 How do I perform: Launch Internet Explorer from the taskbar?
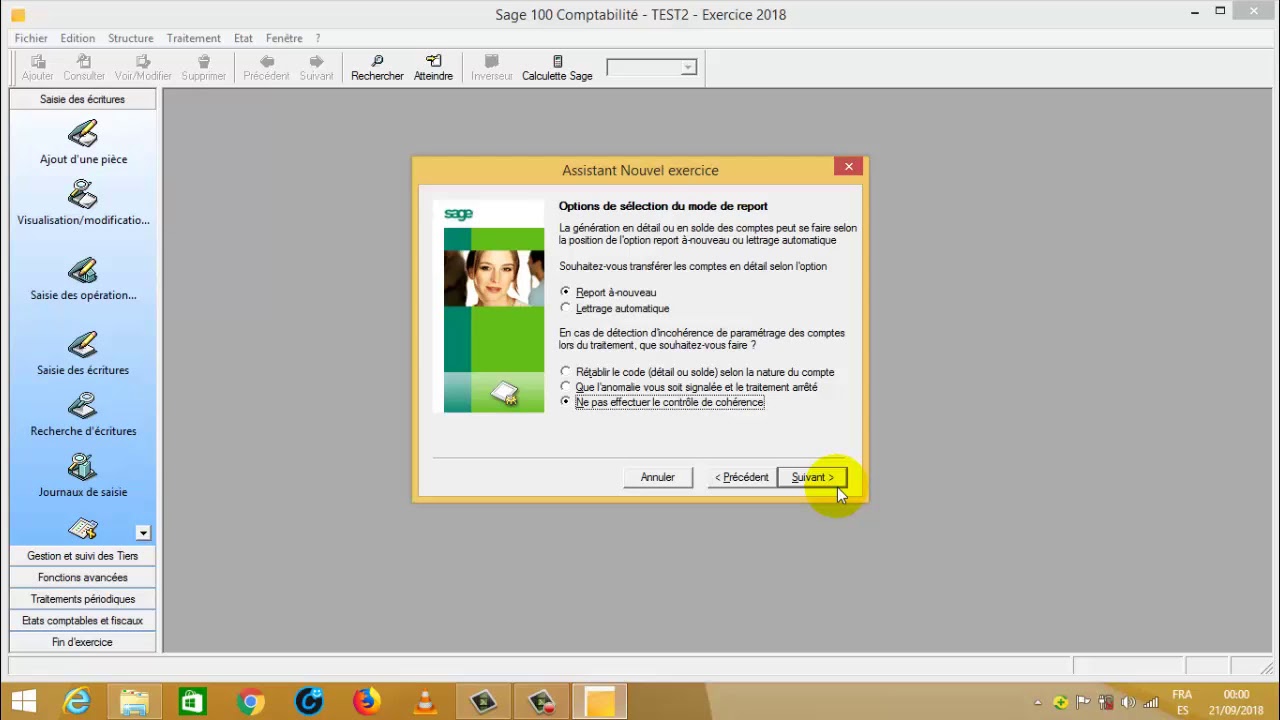(77, 701)
